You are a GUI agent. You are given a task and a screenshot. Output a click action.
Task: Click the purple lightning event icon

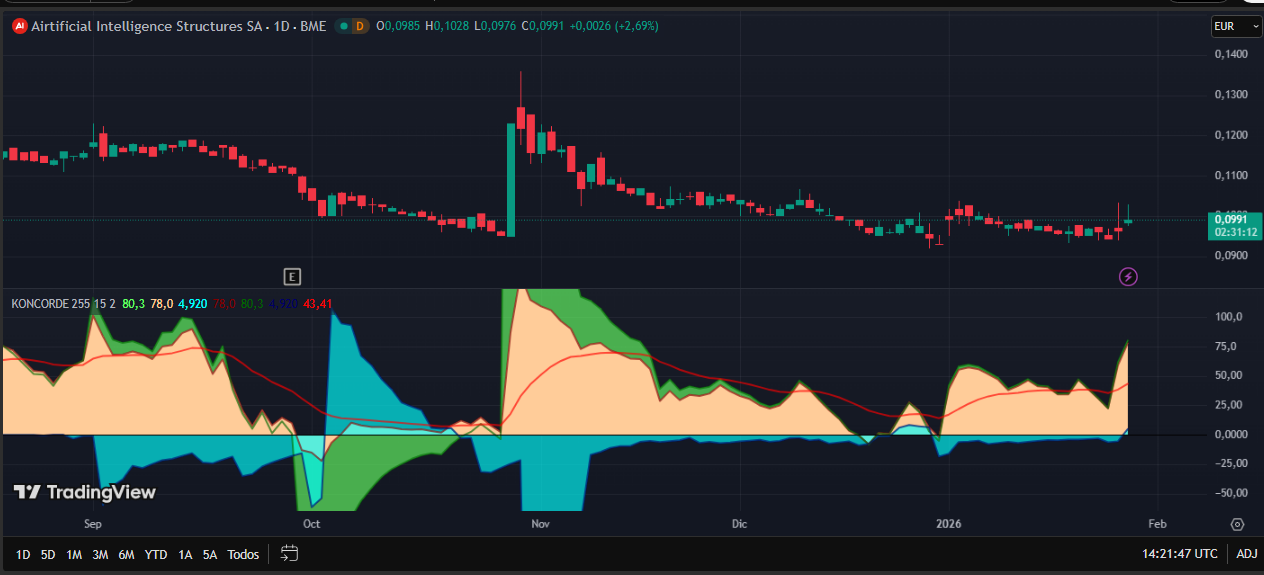click(1128, 276)
